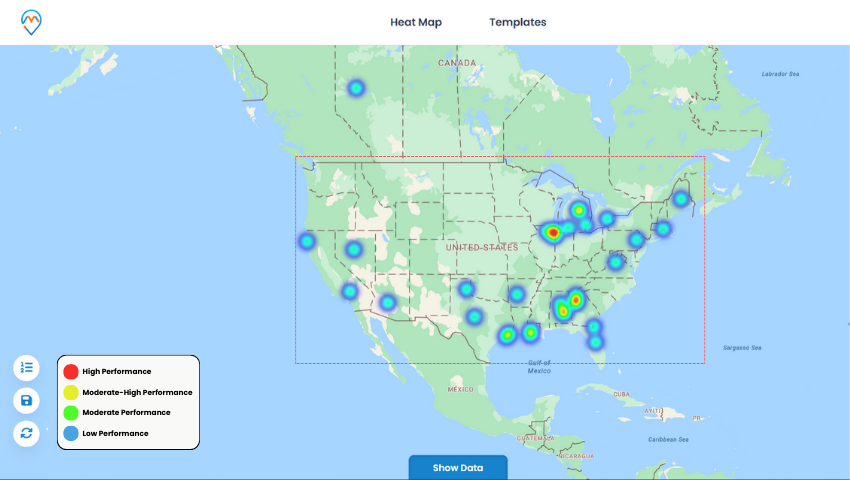The image size is (850, 480).
Task: Click the red hotspot near Chicago
Action: click(x=553, y=232)
